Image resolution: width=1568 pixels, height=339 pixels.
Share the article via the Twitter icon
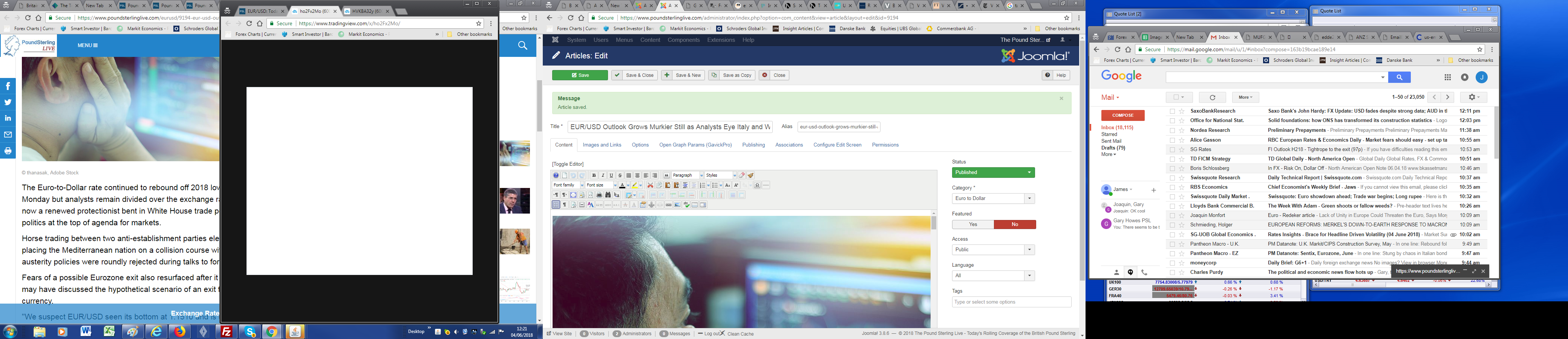(8, 102)
